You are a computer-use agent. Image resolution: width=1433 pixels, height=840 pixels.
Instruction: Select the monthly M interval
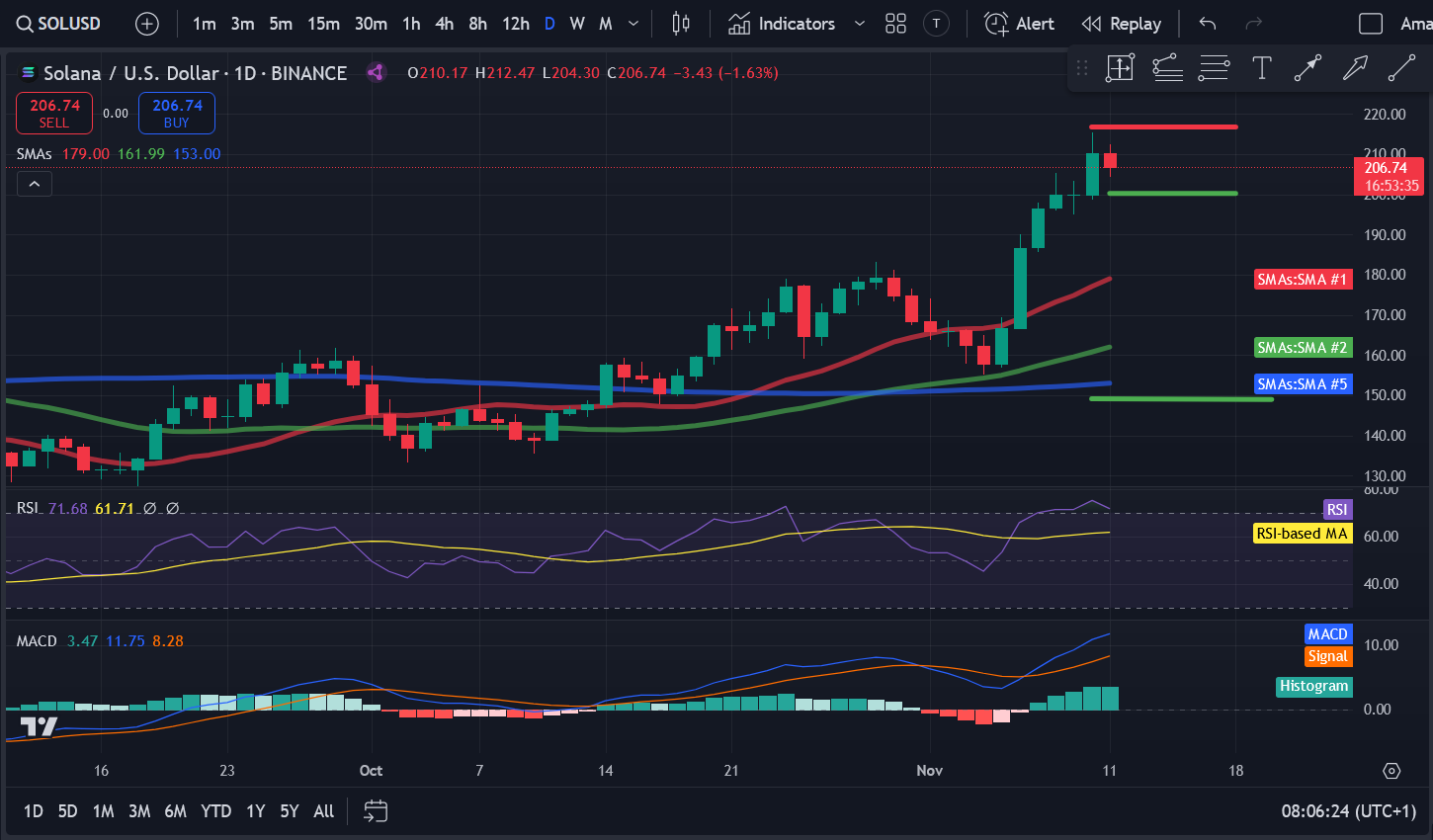[606, 24]
